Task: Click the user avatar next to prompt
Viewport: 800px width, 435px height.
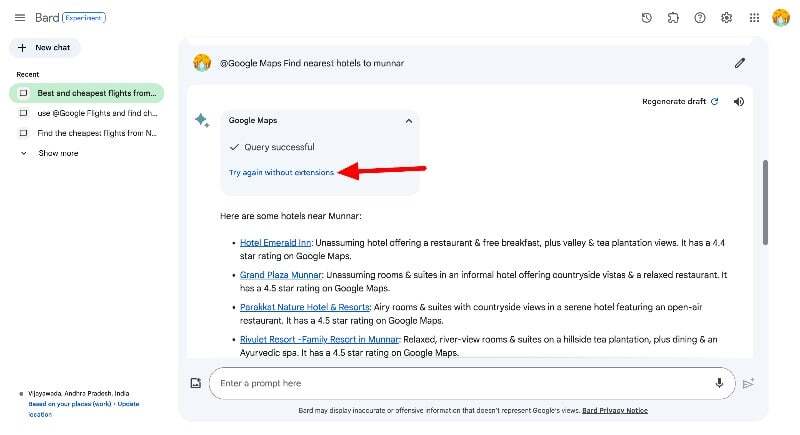Action: [x=202, y=63]
